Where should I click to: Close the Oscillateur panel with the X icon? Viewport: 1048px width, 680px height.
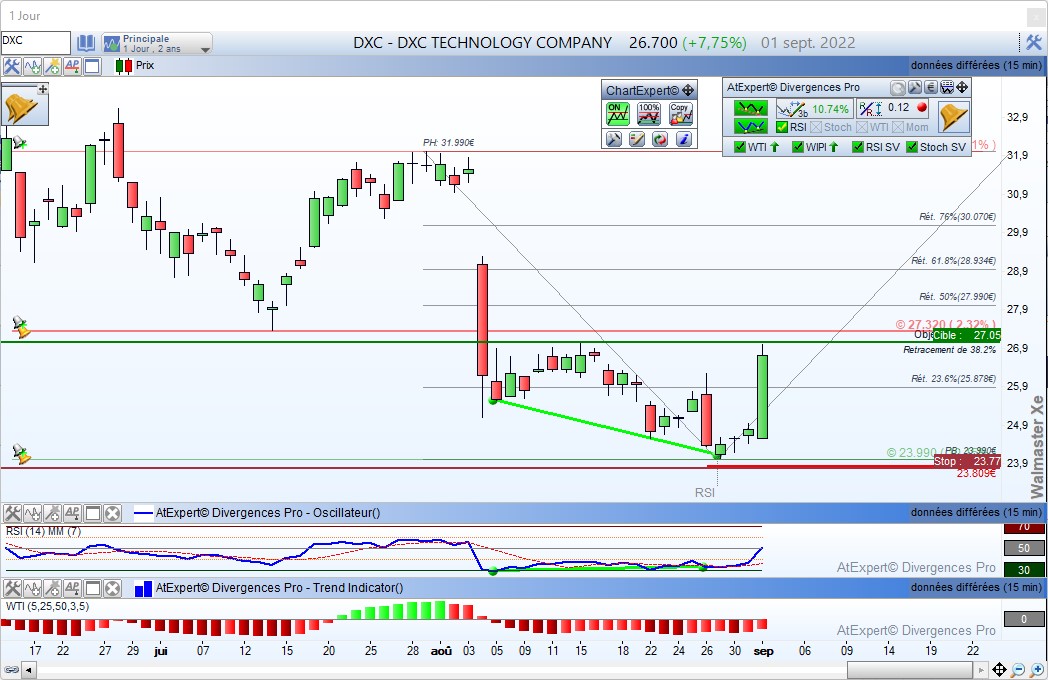point(112,514)
